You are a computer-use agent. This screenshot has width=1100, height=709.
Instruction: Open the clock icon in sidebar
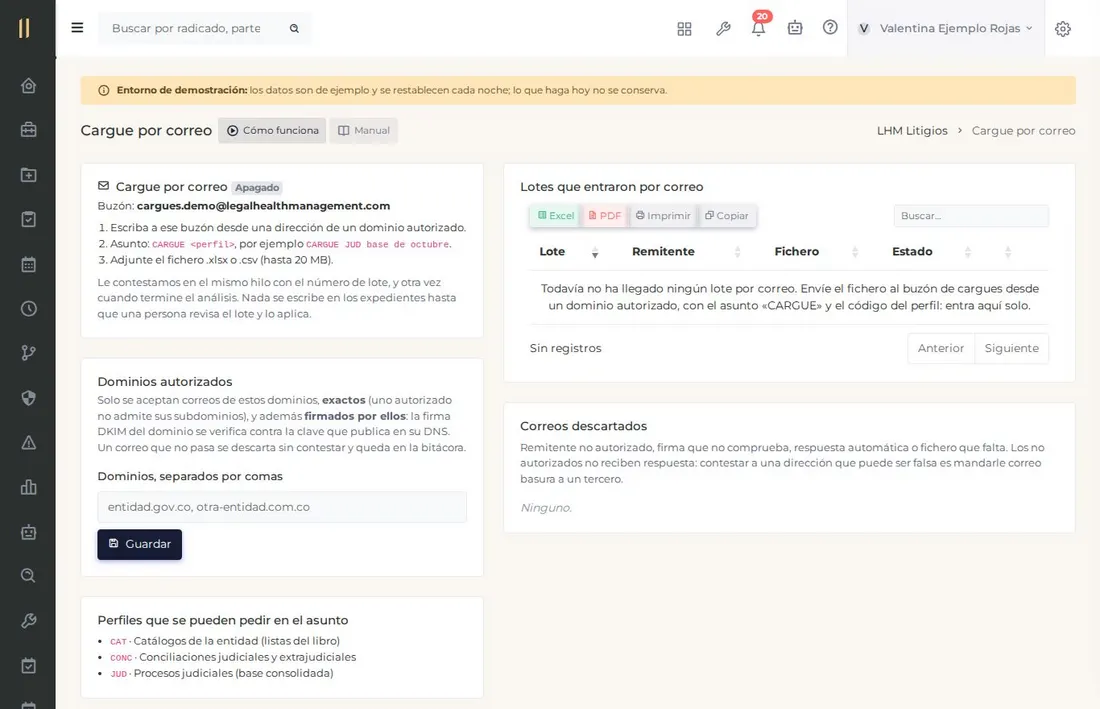[x=28, y=309]
